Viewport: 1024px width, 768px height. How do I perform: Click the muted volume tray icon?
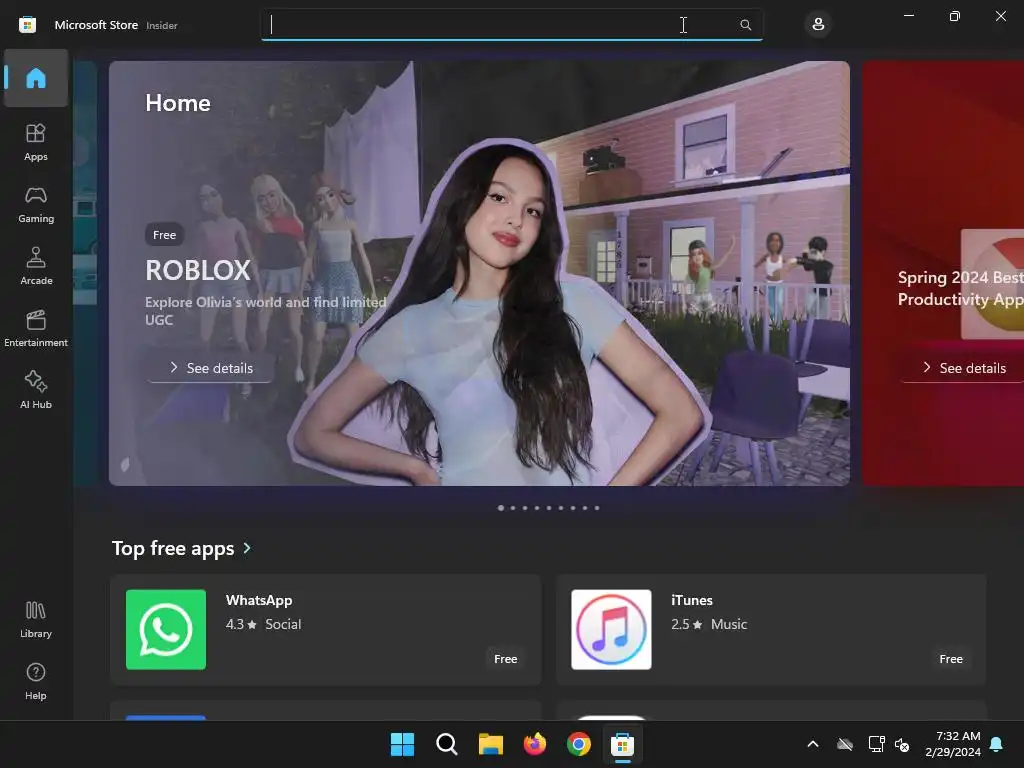point(902,744)
